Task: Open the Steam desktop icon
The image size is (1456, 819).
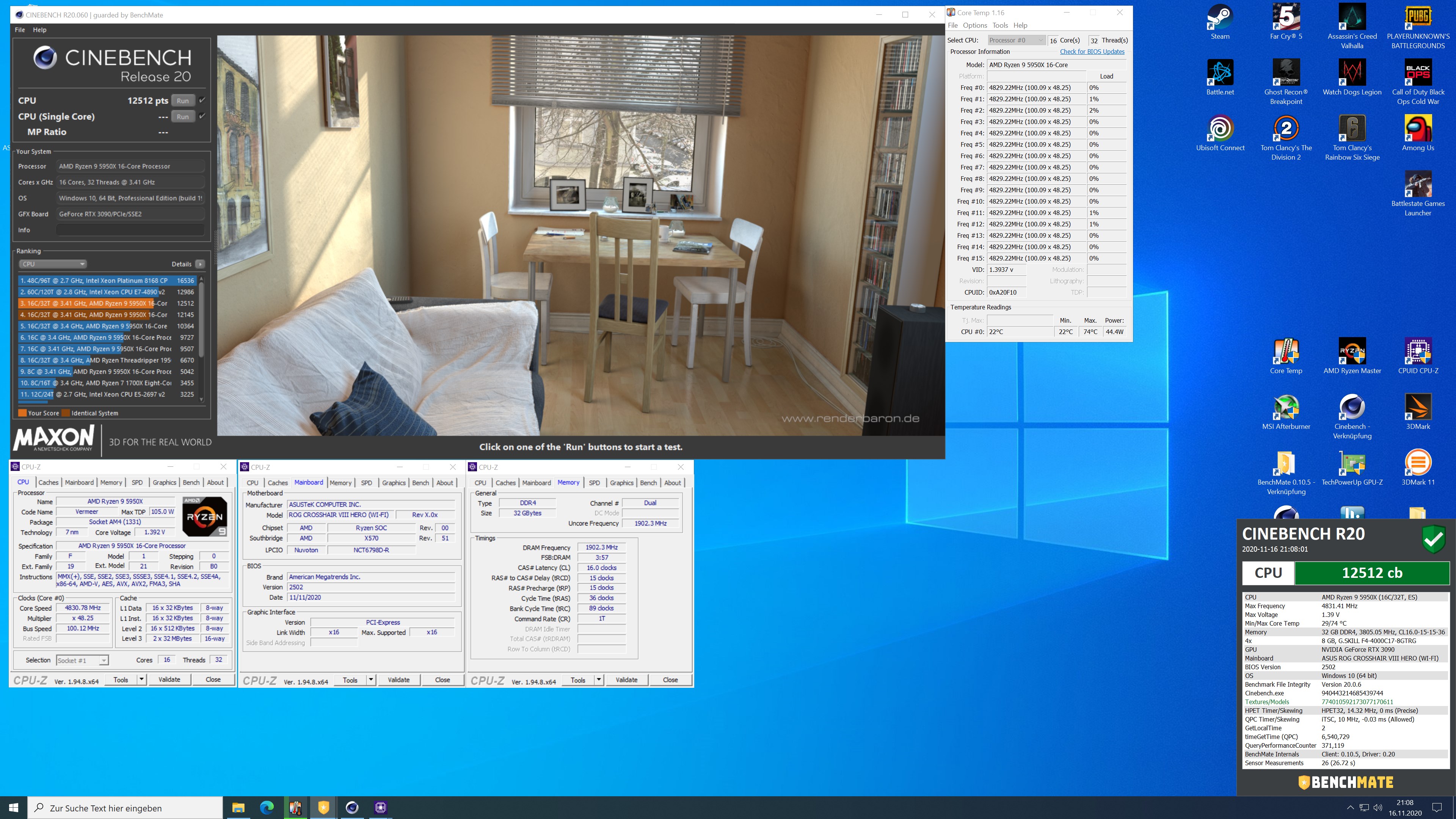Action: pos(1220,22)
